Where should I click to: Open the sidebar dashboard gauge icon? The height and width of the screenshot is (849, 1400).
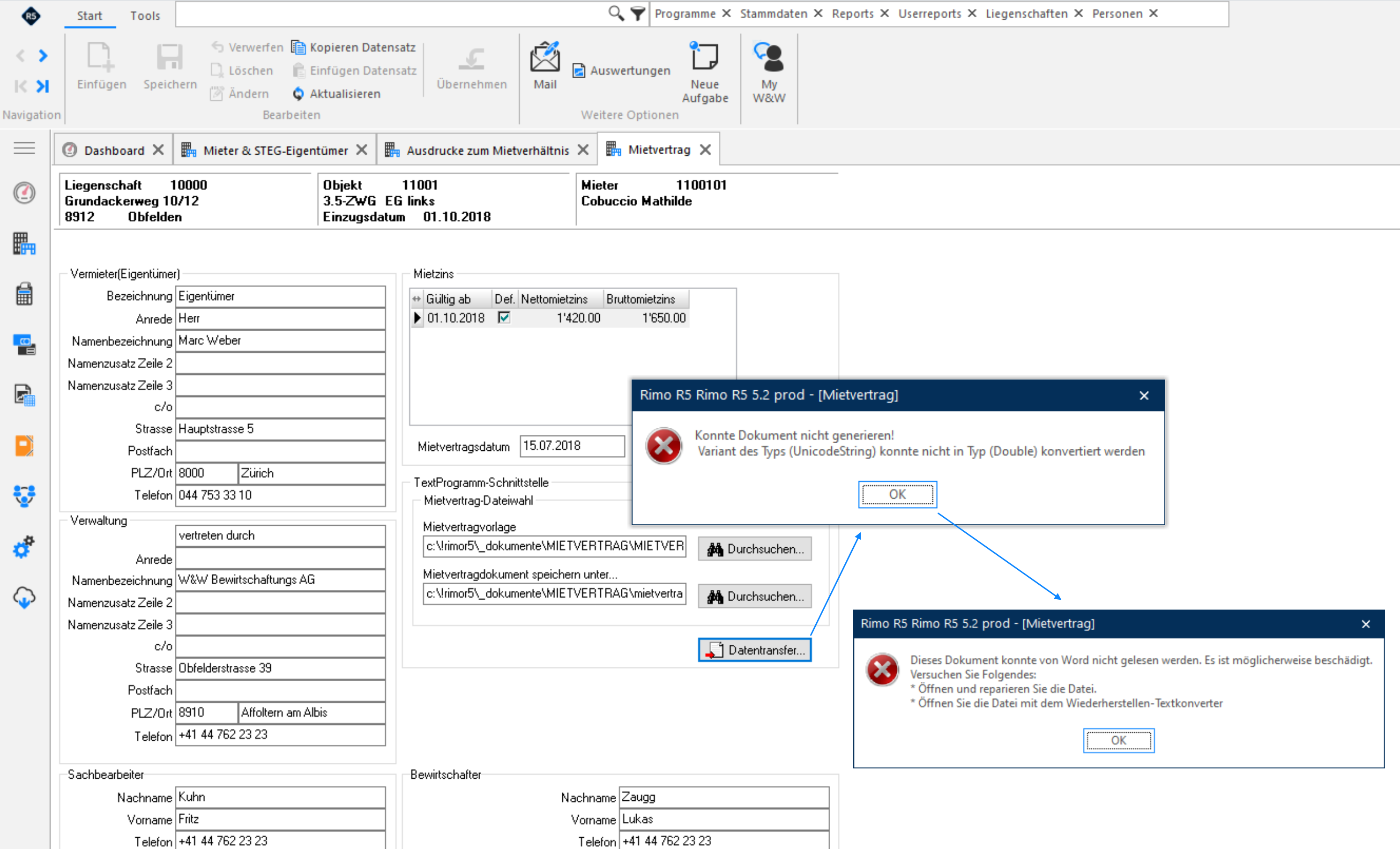click(x=24, y=193)
